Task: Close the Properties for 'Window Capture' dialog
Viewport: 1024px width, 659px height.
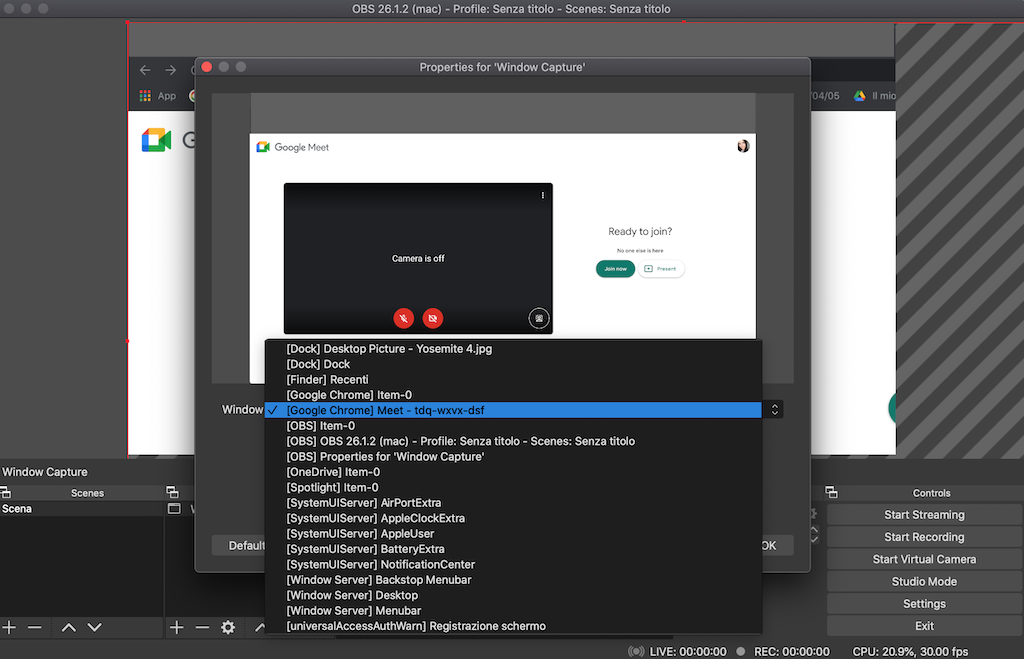Action: [x=207, y=67]
